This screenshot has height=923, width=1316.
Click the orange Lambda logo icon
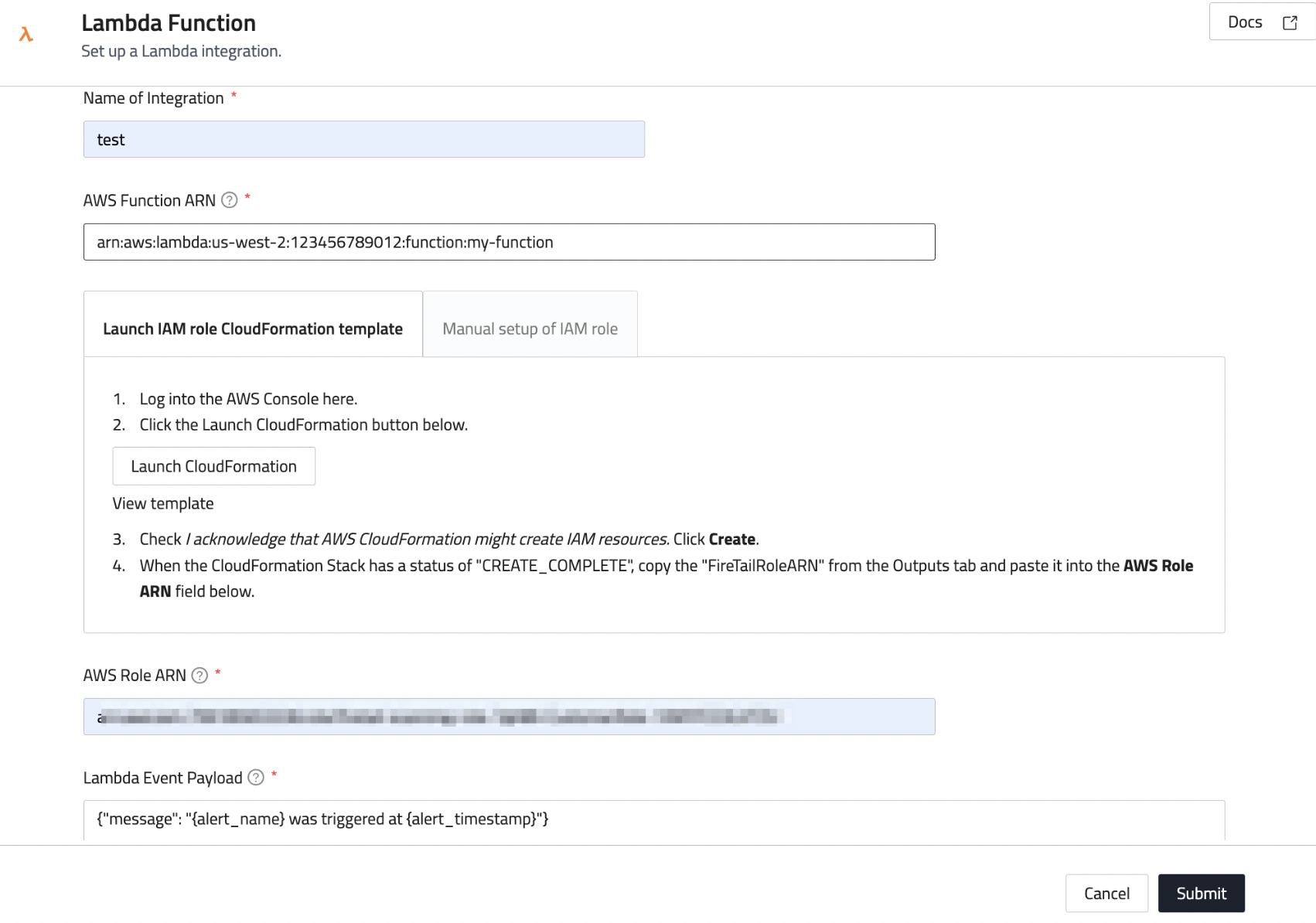point(26,34)
